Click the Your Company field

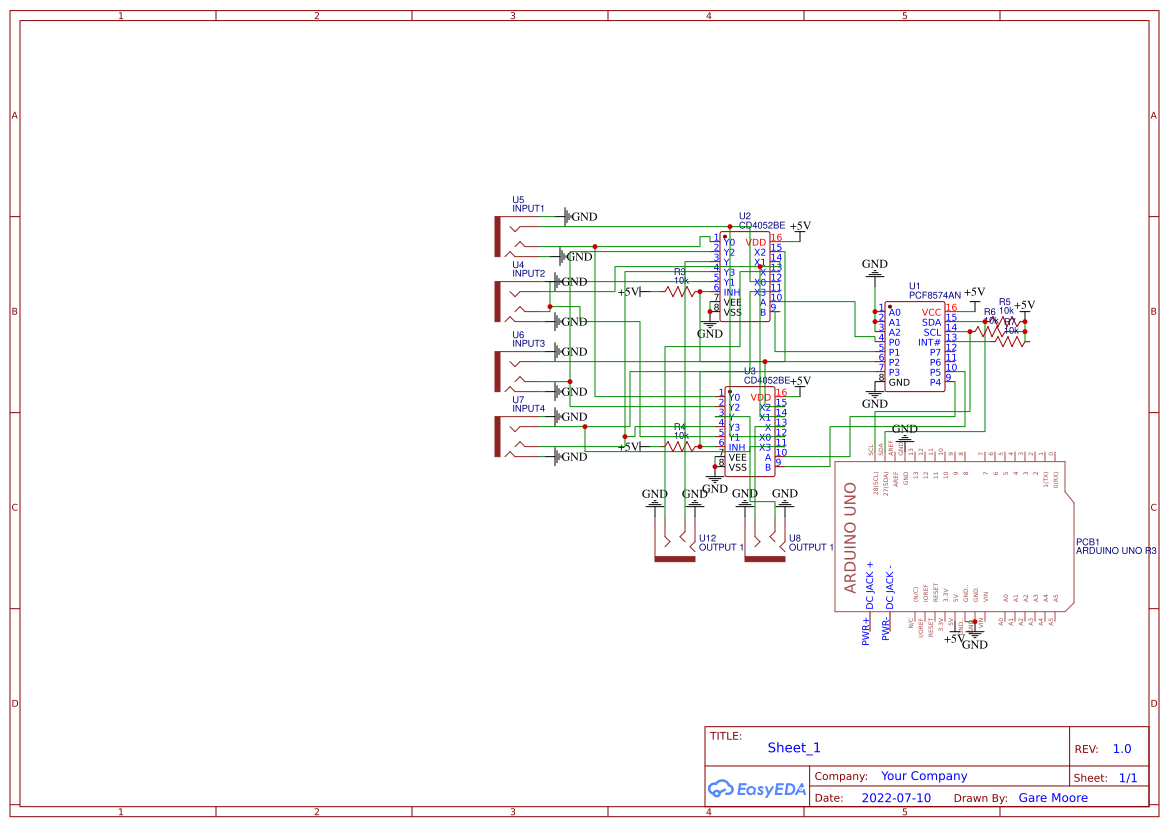tap(923, 776)
